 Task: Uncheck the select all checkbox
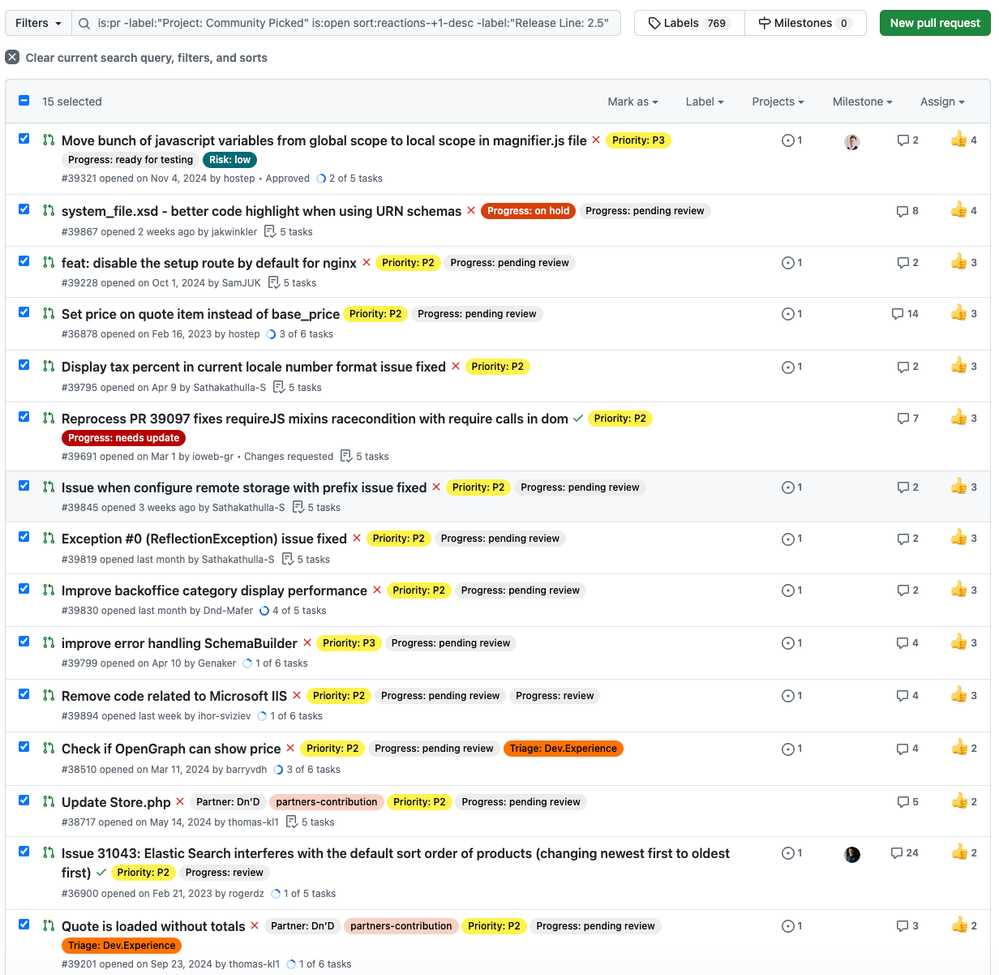pyautogui.click(x=24, y=101)
